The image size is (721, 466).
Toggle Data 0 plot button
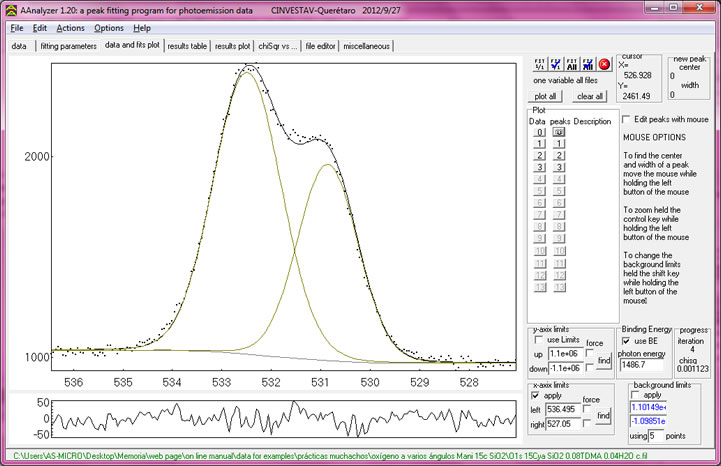tap(539, 132)
